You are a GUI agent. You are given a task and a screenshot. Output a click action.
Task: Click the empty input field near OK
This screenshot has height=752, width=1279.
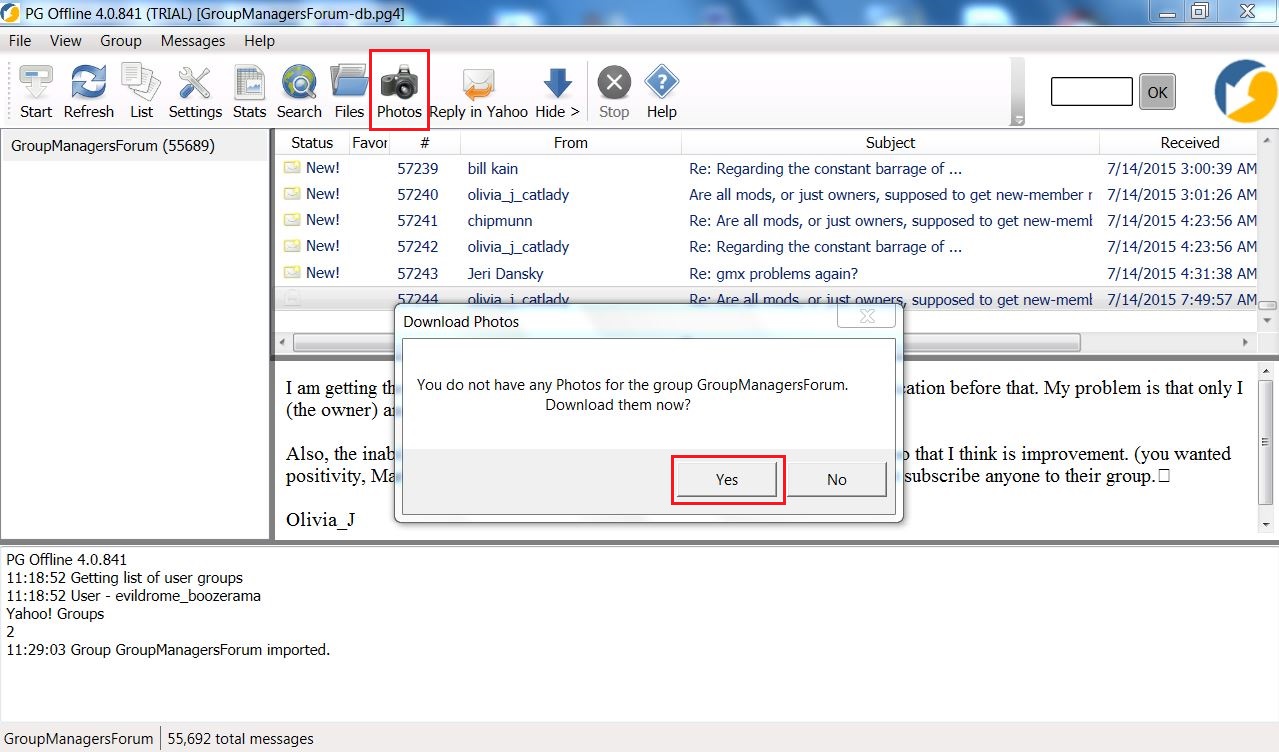click(1091, 92)
